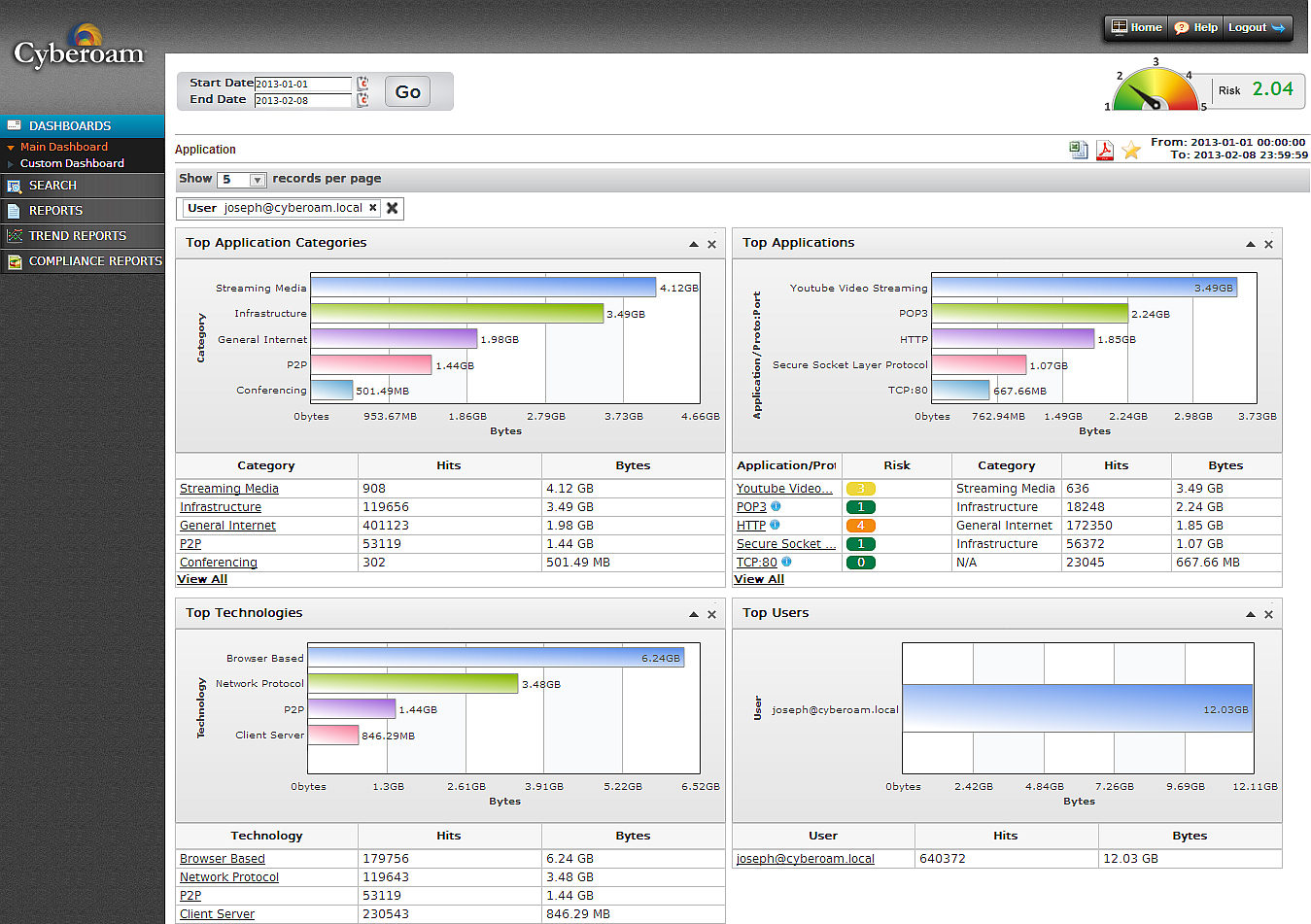Click the TCP:80 info icon

(786, 562)
